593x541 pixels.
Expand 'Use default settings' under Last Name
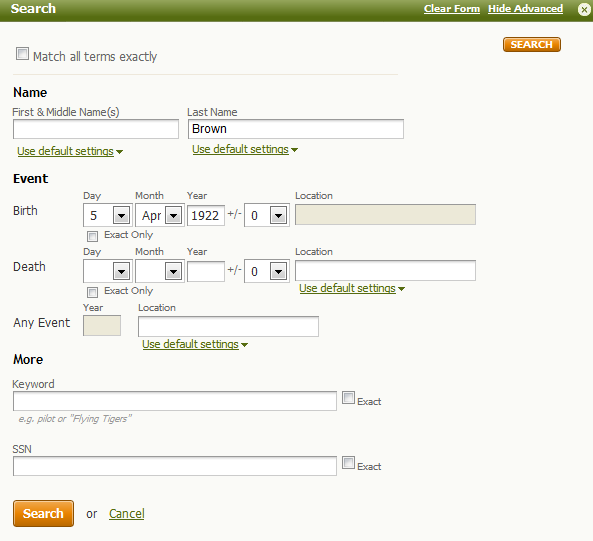(x=245, y=149)
